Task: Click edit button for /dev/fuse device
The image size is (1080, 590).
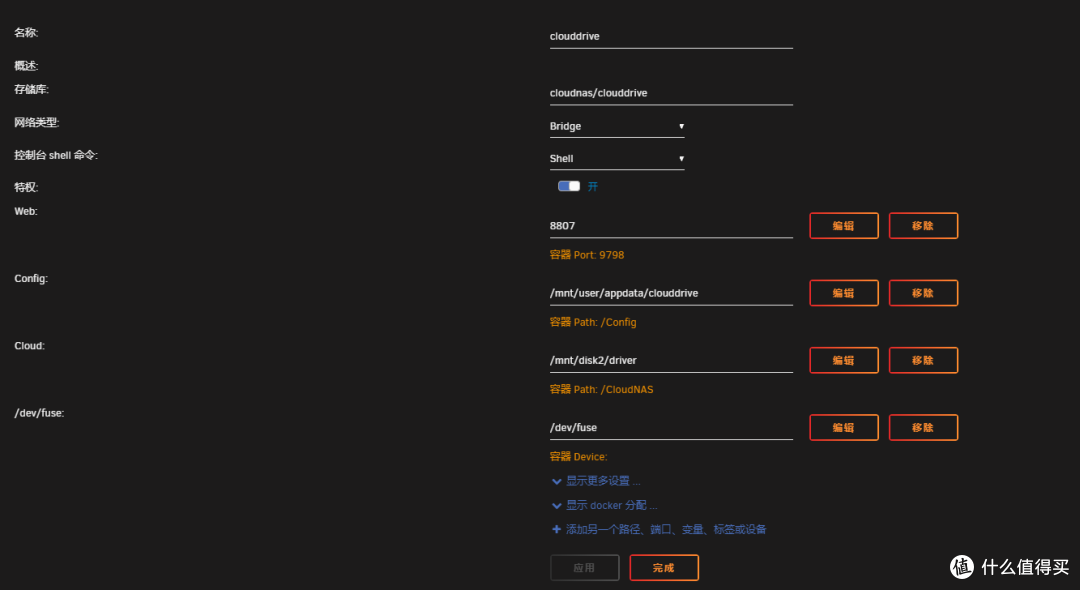Action: (844, 428)
